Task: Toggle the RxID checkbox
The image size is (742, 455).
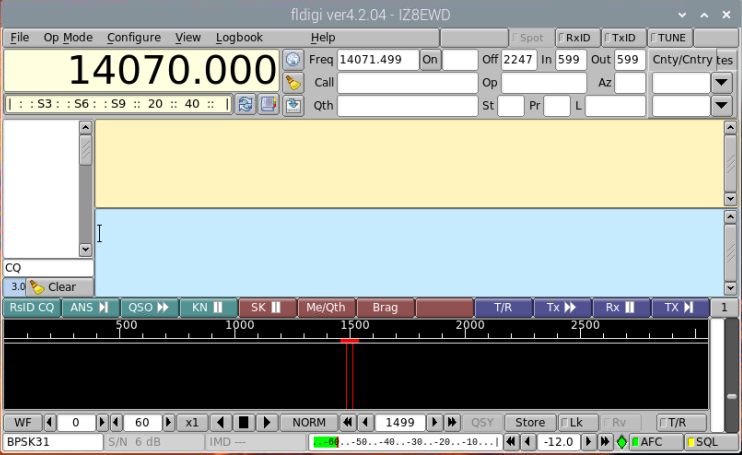Action: click(577, 38)
